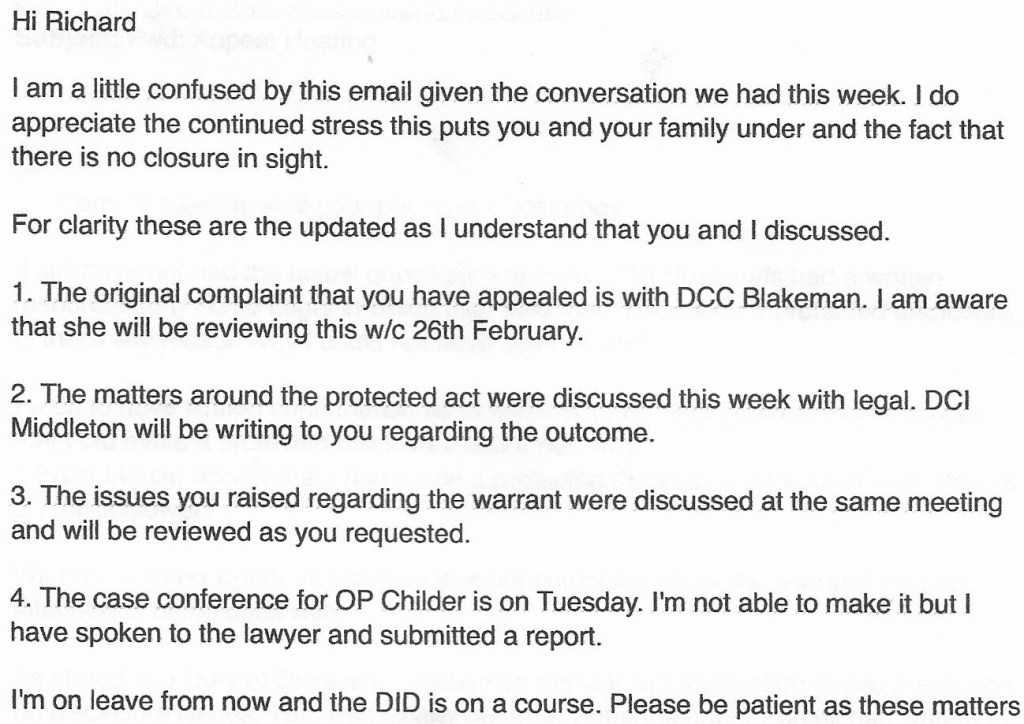Click the list number "1."

pos(21,297)
